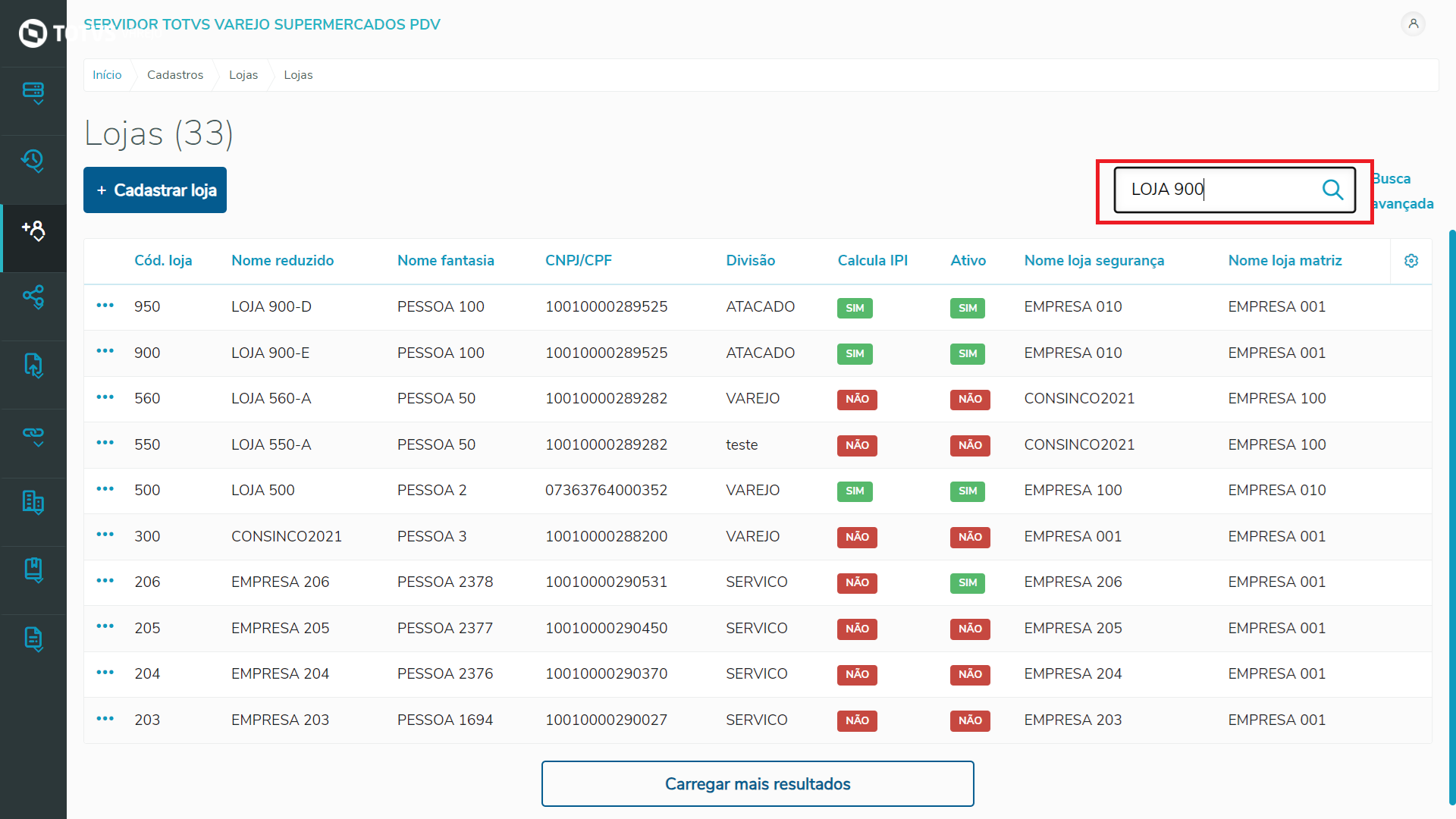Click the magnifier search icon

click(x=1332, y=190)
